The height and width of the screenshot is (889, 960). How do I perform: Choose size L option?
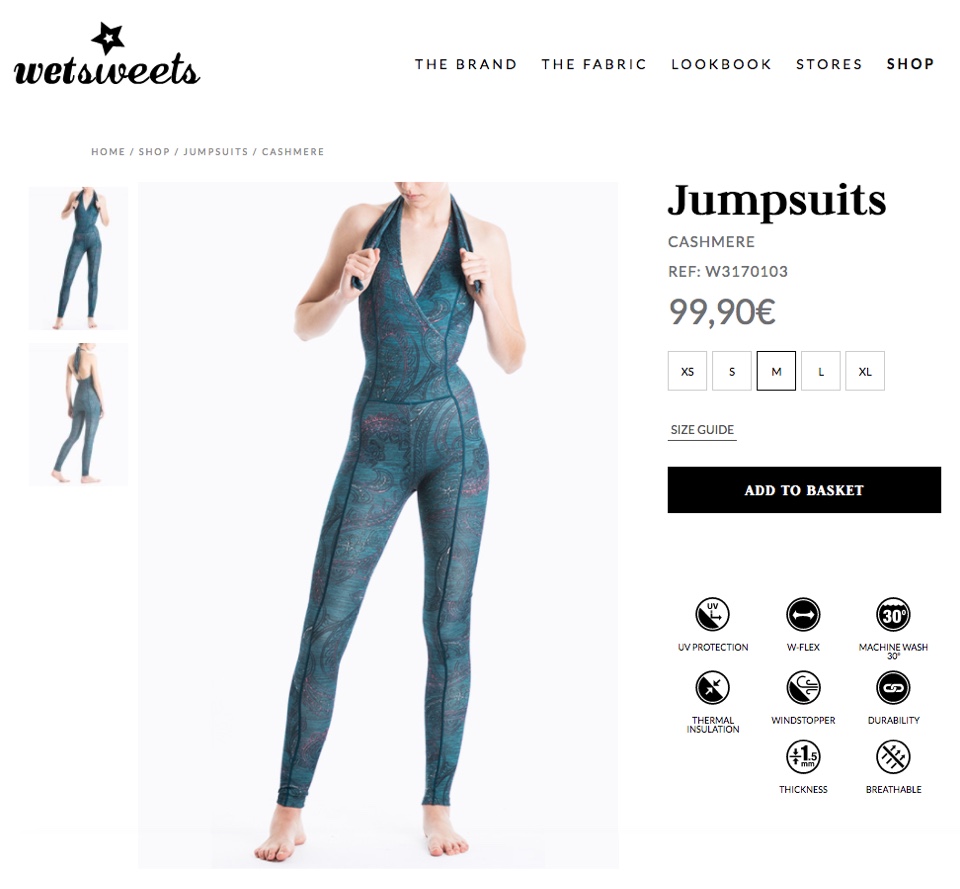click(820, 371)
